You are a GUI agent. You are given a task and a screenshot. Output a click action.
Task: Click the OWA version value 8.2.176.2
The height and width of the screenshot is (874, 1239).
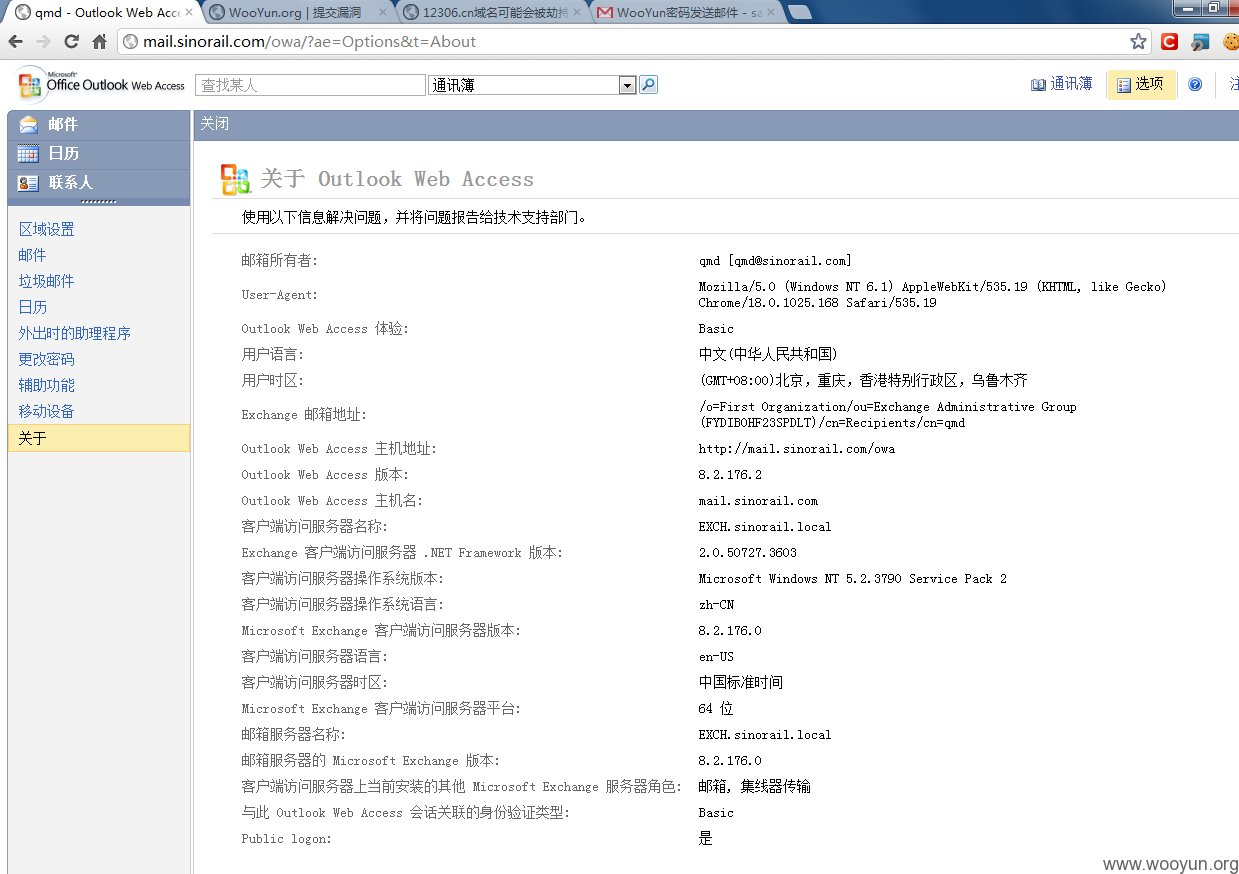pyautogui.click(x=730, y=475)
